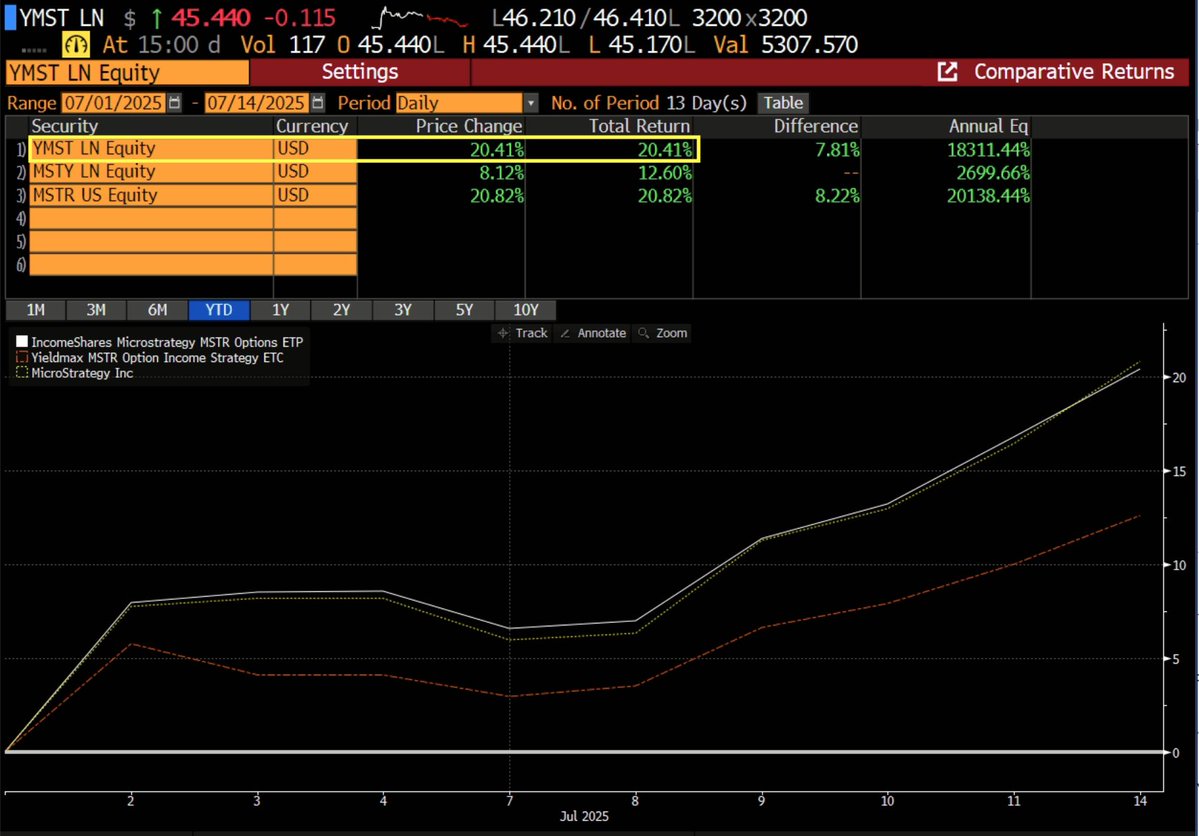The image size is (1199, 836).
Task: Click YMST price change value 20.41%
Action: (497, 150)
